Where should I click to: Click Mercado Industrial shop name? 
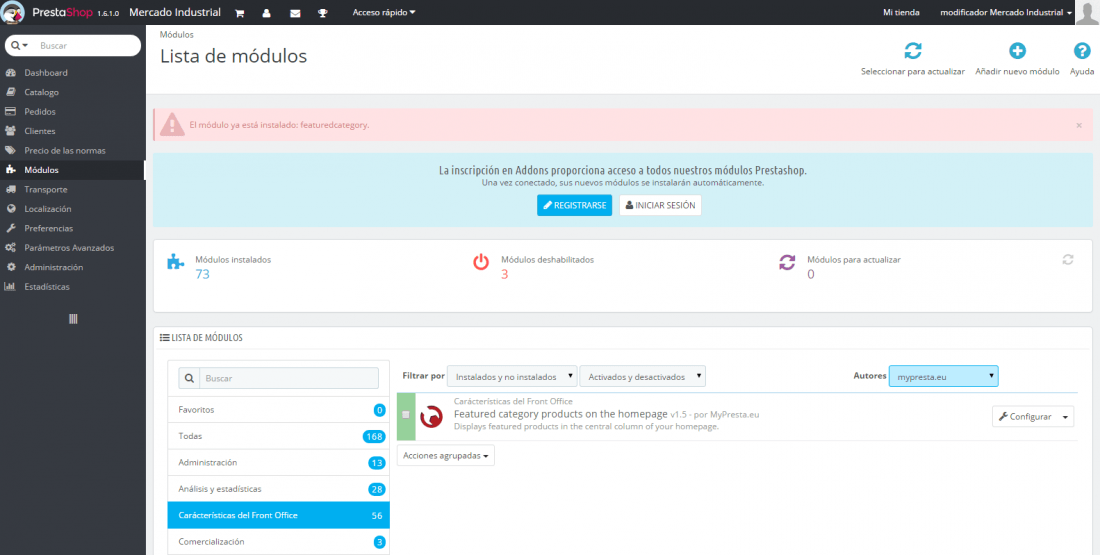click(x=175, y=13)
